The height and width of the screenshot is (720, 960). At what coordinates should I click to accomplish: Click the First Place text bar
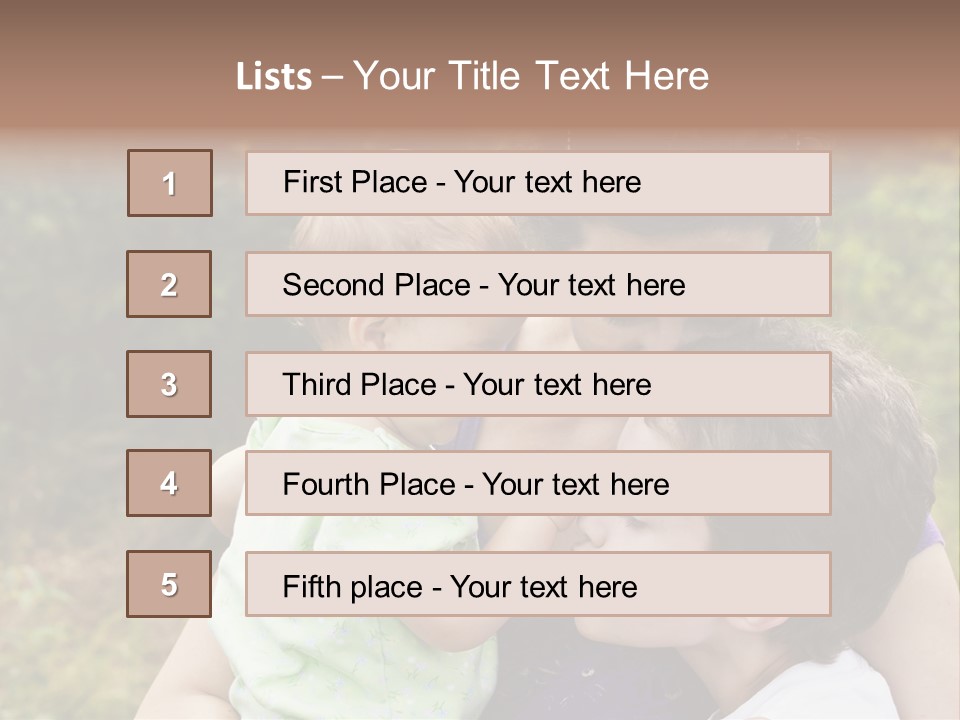click(538, 183)
